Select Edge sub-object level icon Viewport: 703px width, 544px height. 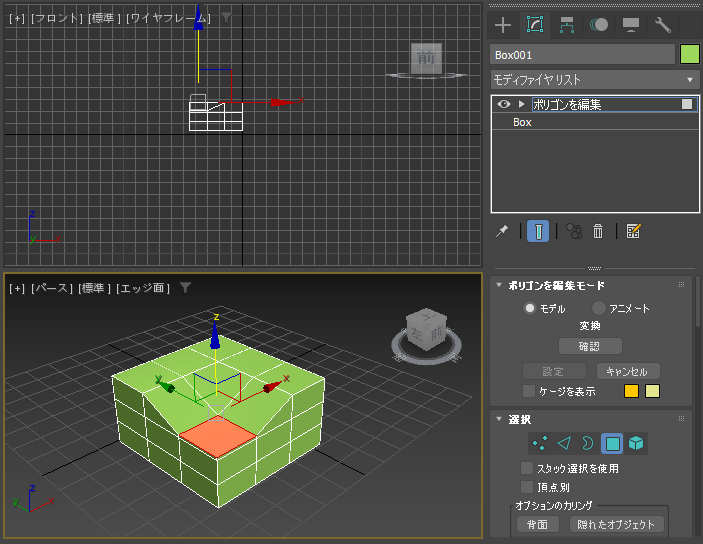pos(564,444)
